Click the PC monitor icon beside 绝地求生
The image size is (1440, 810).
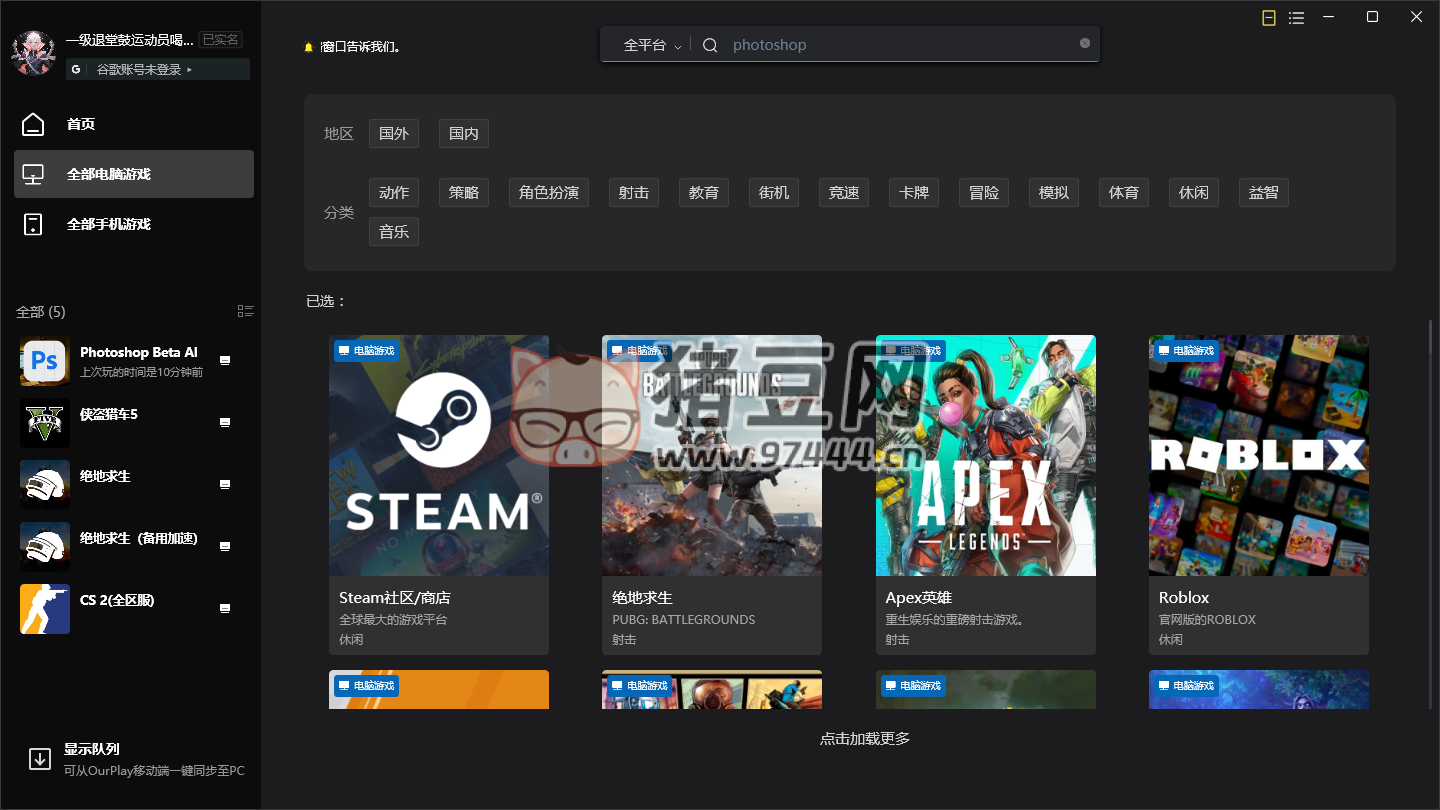(x=225, y=485)
